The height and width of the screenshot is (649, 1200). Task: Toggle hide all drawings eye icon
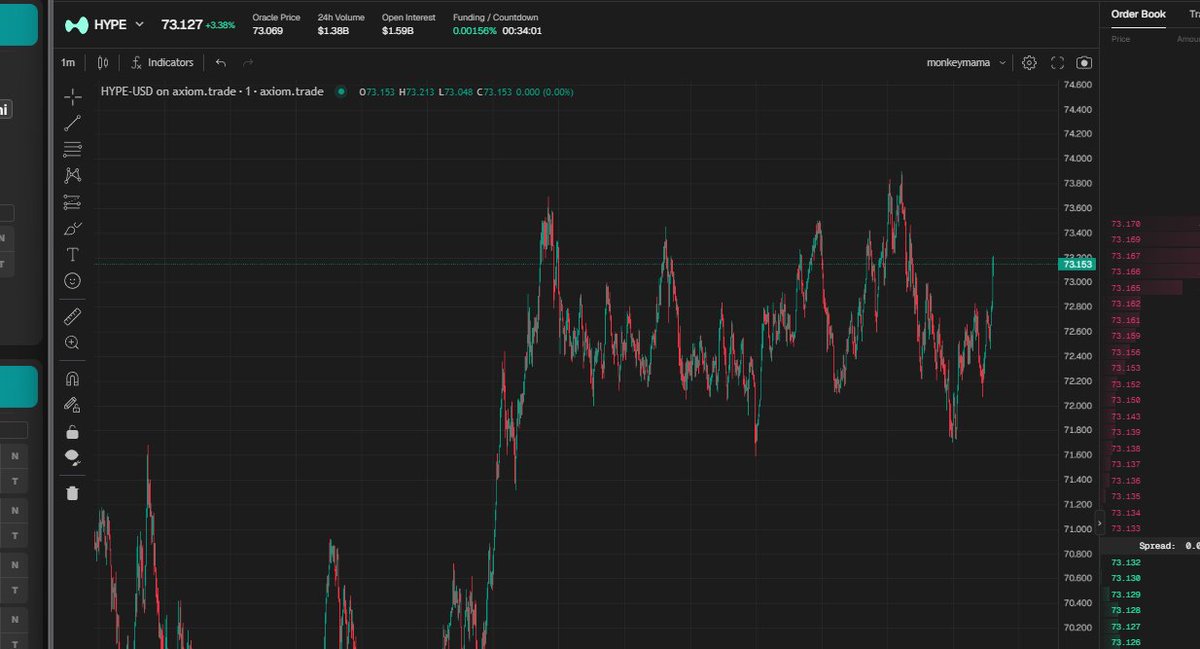coord(72,457)
